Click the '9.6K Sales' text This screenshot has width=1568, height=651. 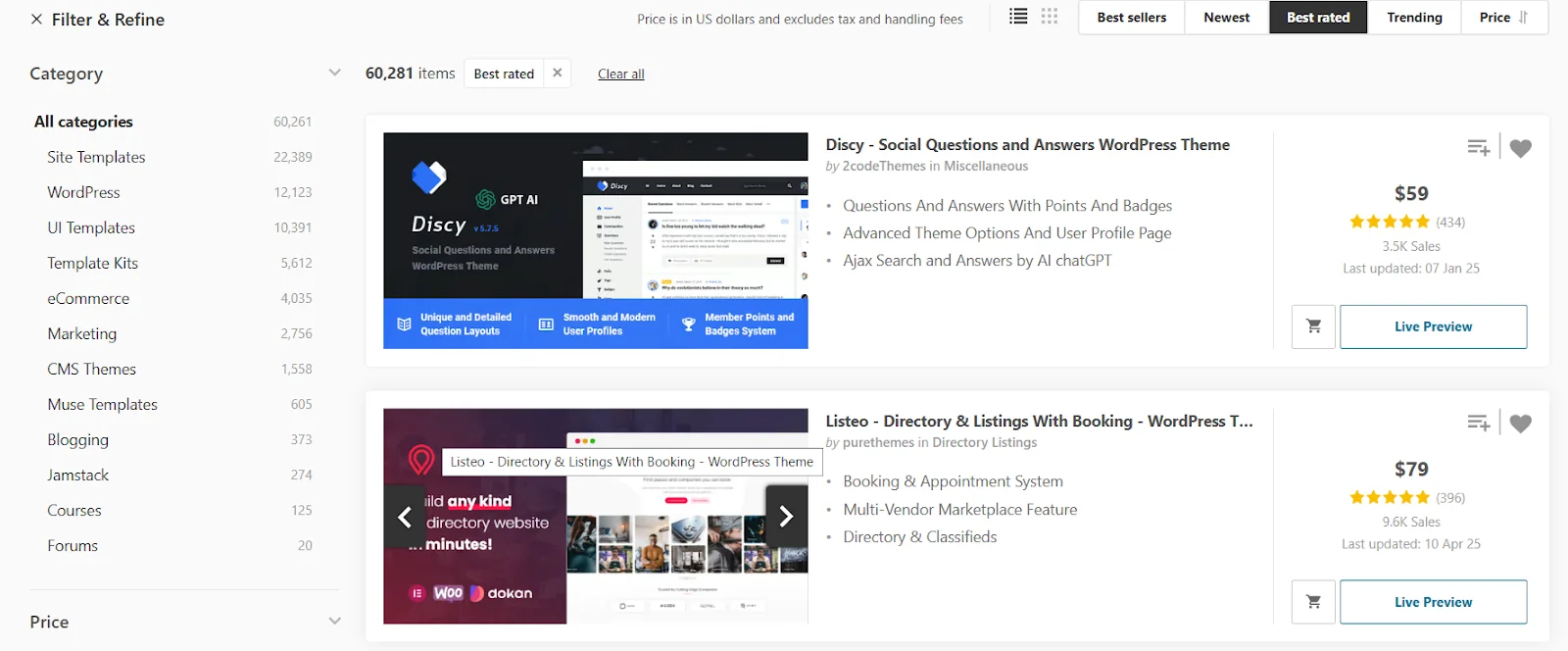(x=1411, y=522)
